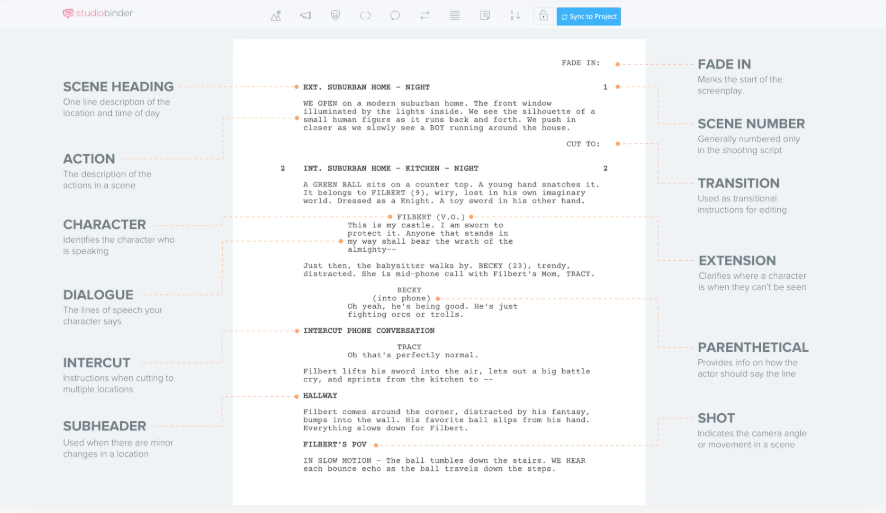This screenshot has width=886, height=513.
Task: Click the "ACTION" label title
Action: pyautogui.click(x=89, y=159)
